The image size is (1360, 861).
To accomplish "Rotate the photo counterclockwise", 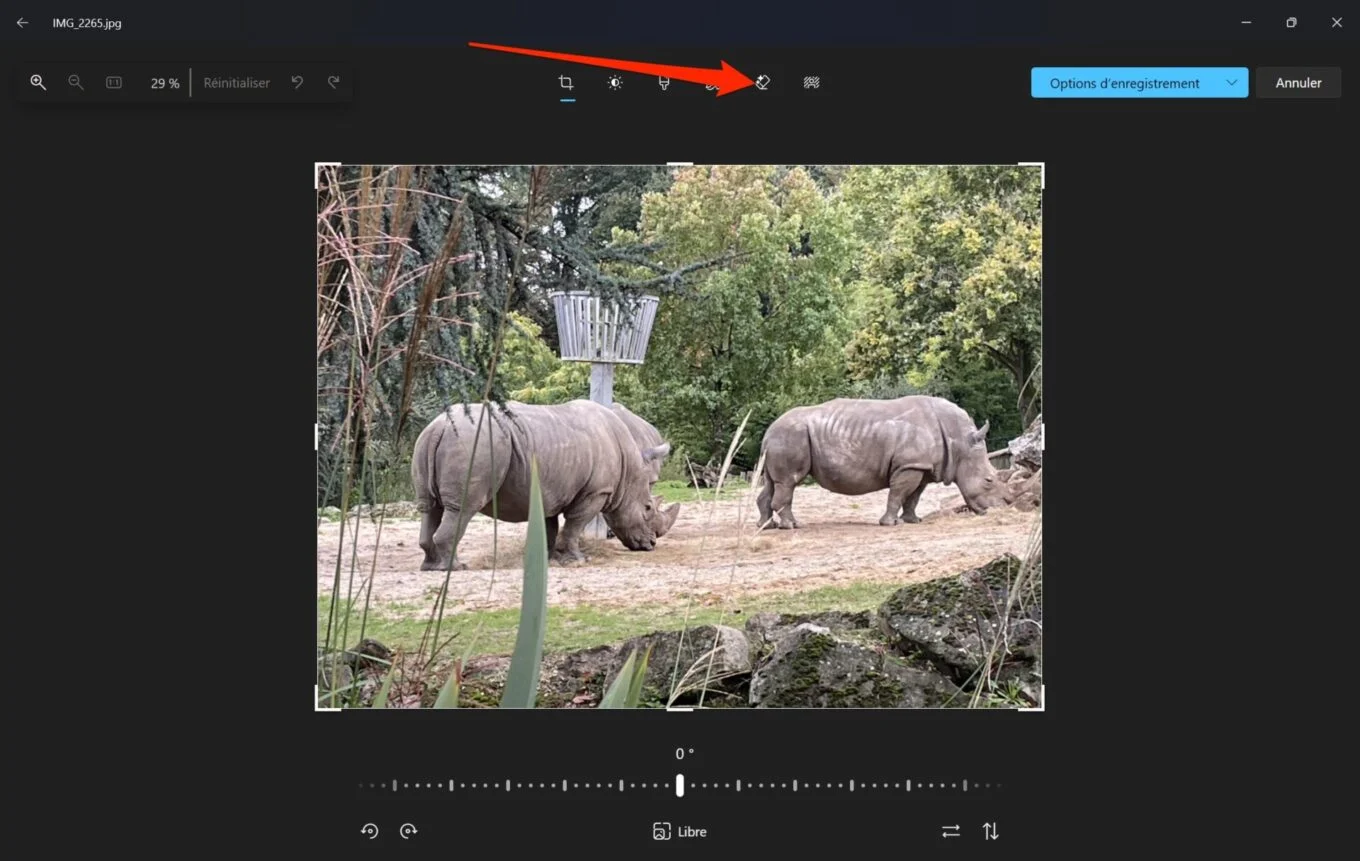I will click(x=370, y=831).
